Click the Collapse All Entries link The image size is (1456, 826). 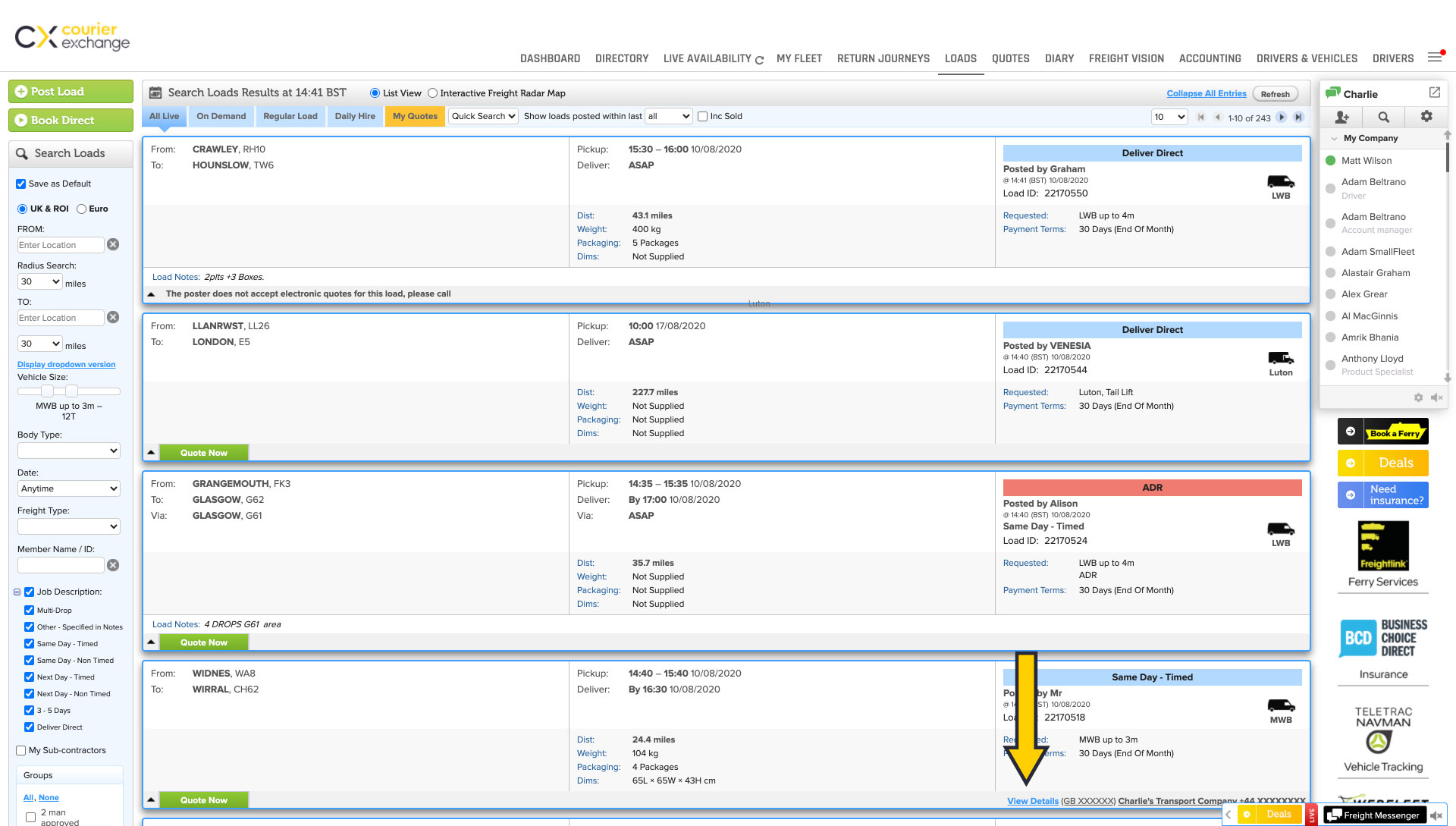point(1206,93)
